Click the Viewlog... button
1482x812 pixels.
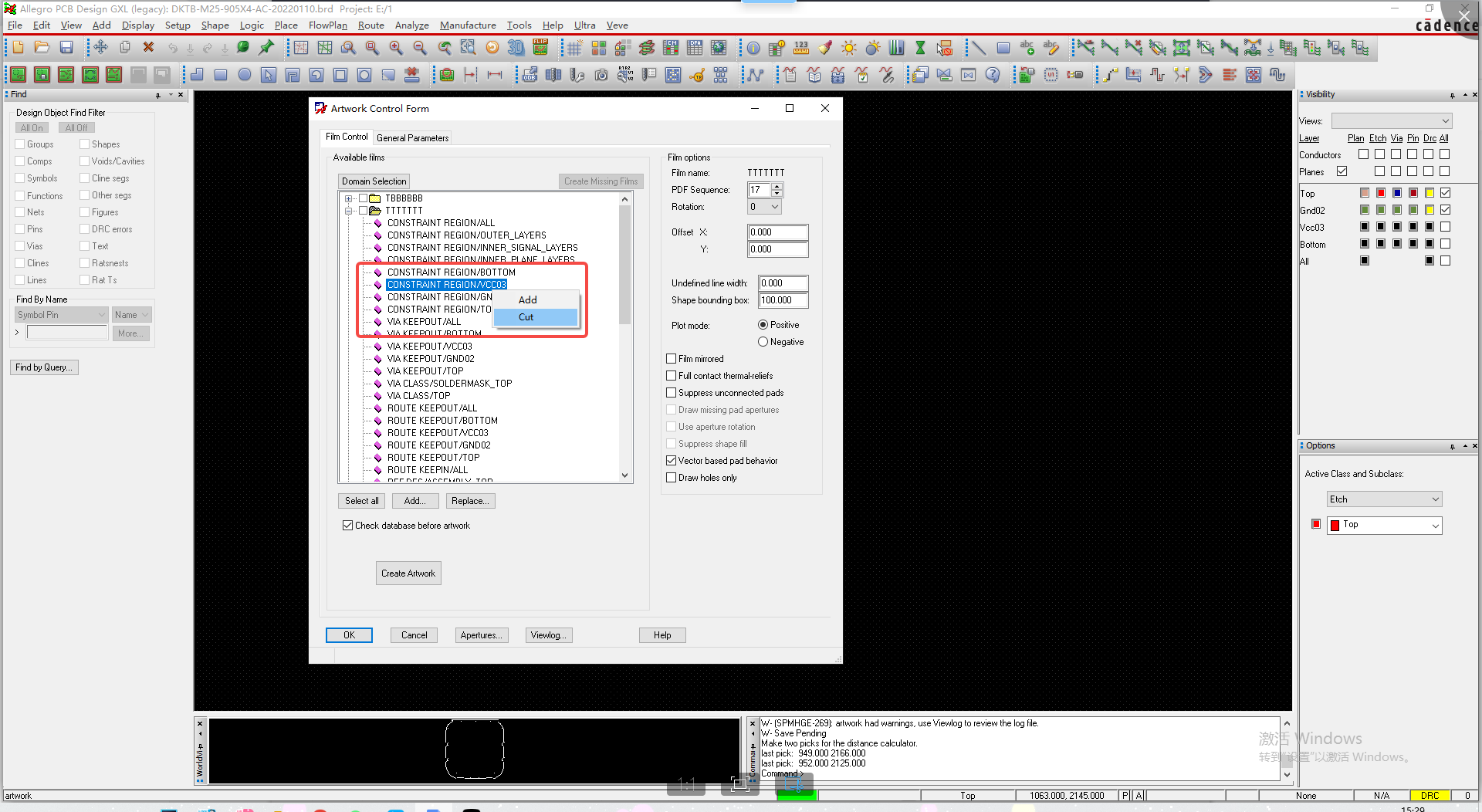(x=549, y=635)
